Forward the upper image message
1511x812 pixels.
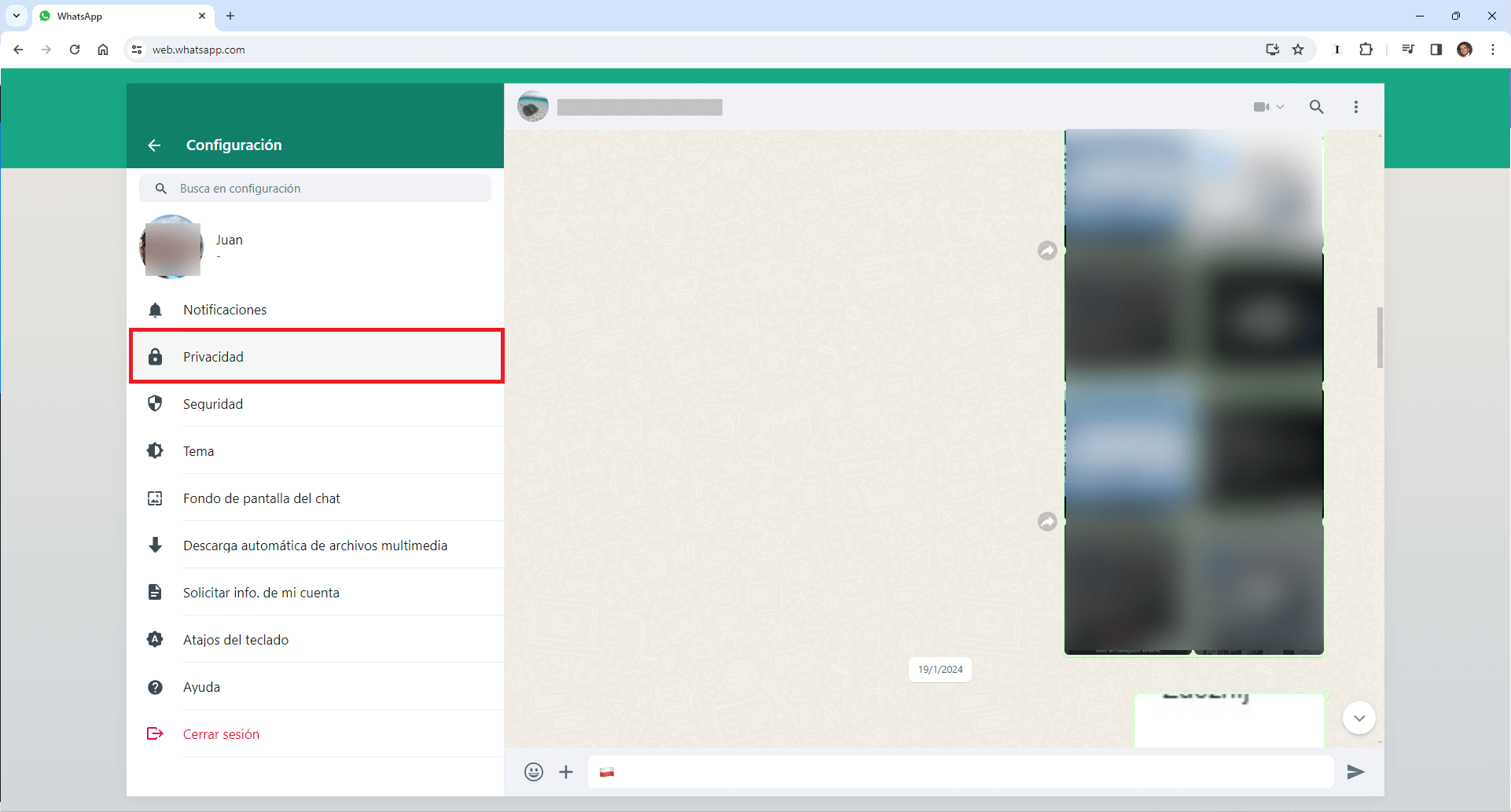pos(1047,251)
